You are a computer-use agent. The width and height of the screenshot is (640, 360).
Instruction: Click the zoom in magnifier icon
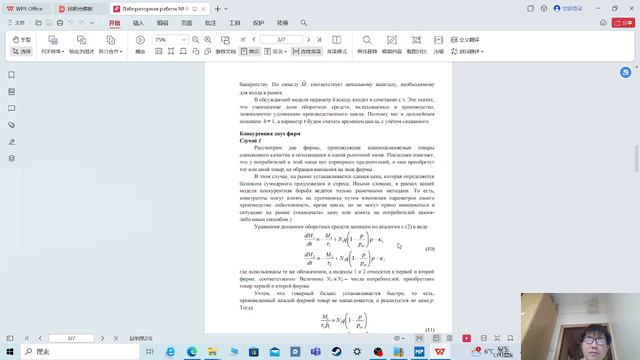tap(208, 40)
